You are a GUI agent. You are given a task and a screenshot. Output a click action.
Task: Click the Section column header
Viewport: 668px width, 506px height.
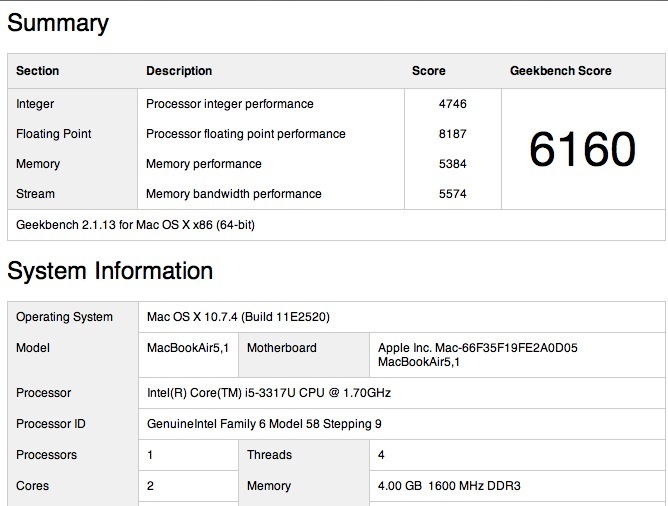37,71
